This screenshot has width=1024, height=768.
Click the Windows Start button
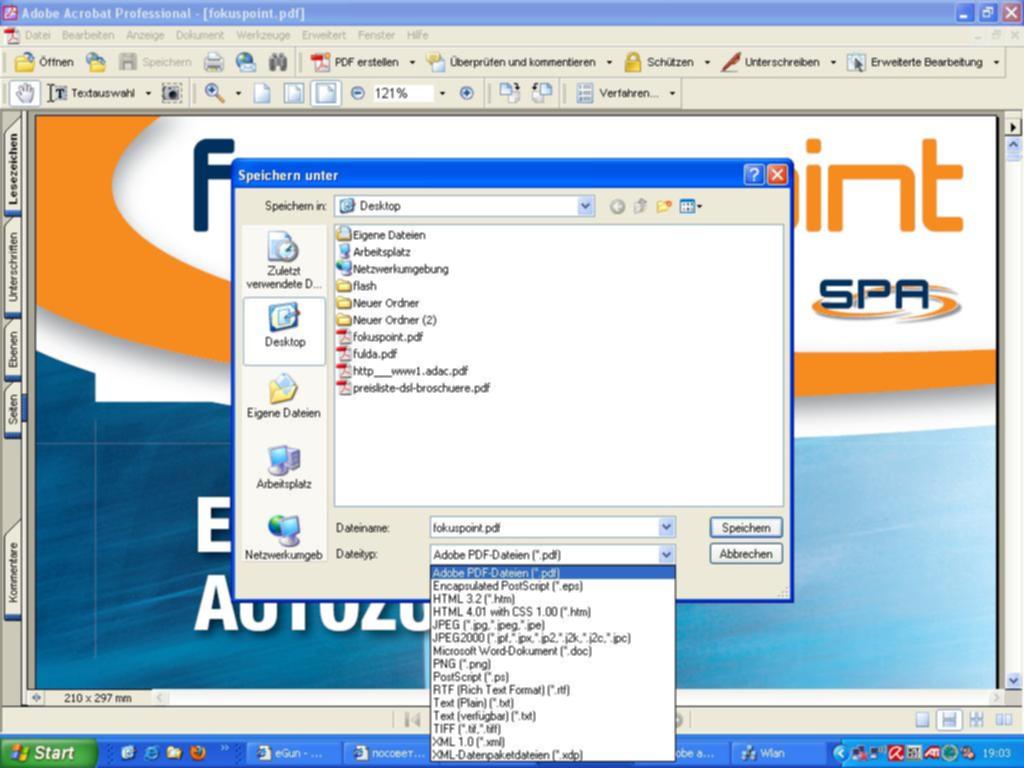tap(48, 753)
